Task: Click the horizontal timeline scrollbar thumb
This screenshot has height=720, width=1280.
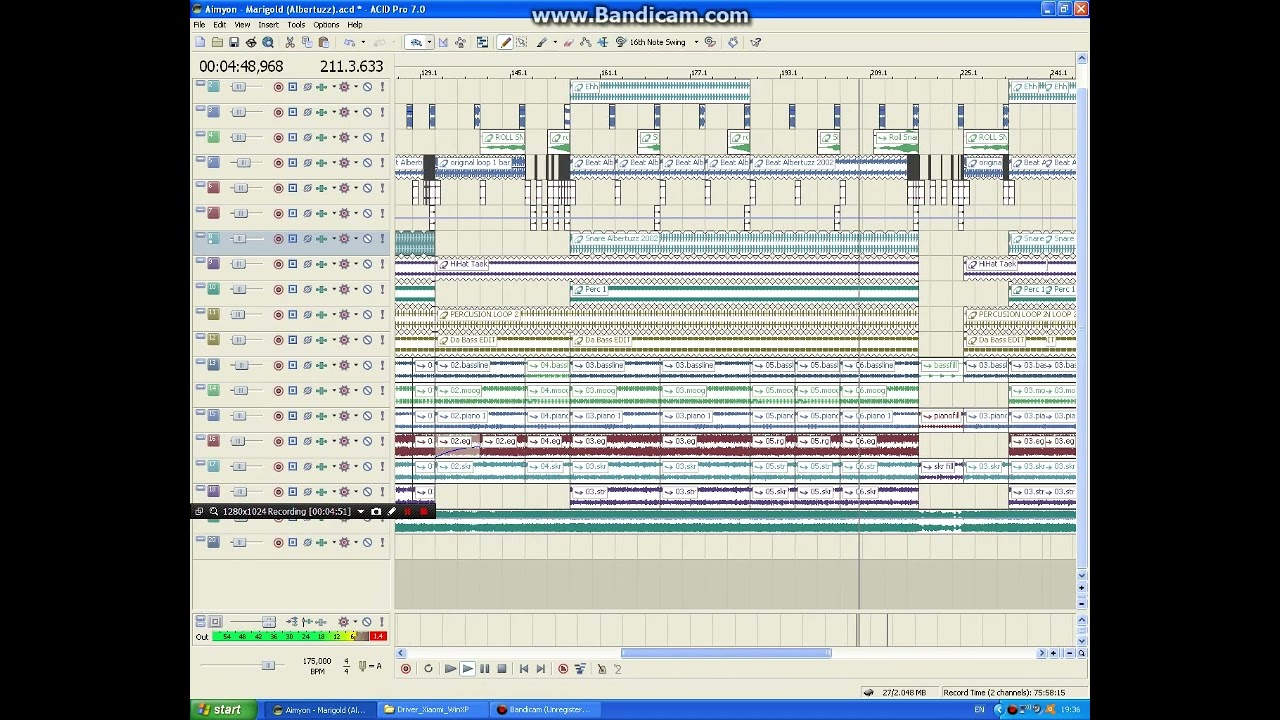Action: [726, 653]
